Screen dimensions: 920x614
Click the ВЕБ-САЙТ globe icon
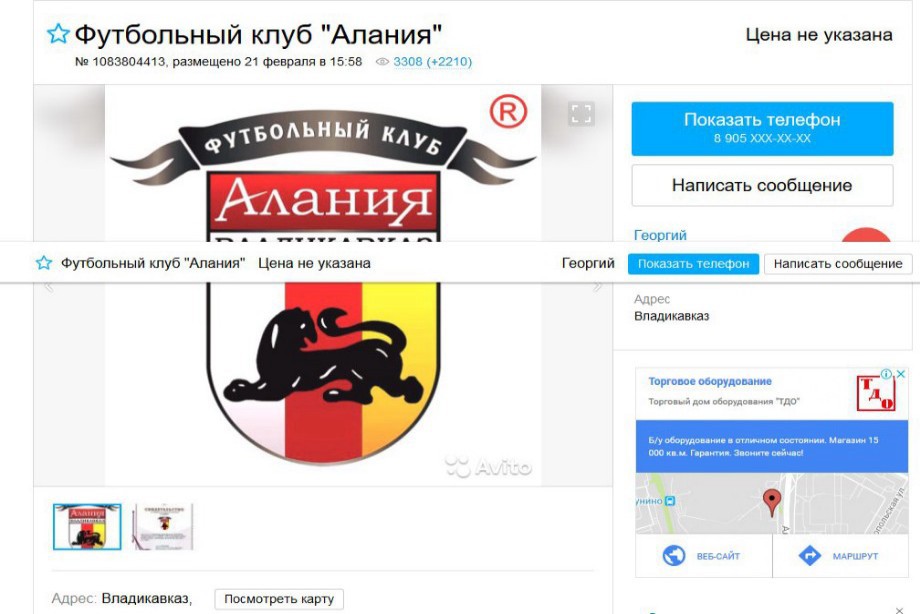pos(674,555)
